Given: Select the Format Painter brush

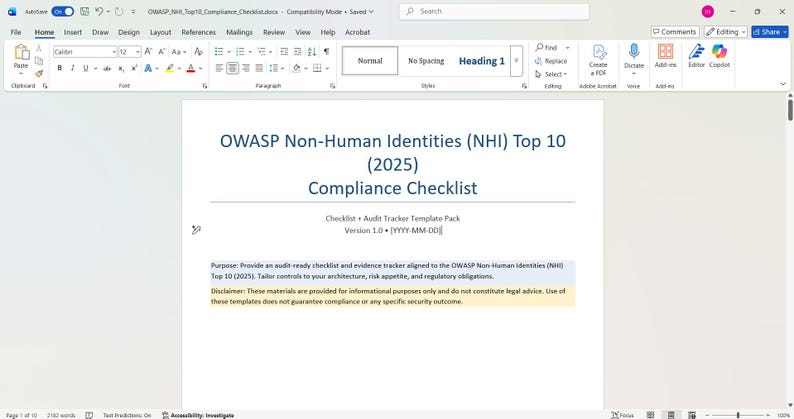Looking at the screenshot, I should point(39,73).
